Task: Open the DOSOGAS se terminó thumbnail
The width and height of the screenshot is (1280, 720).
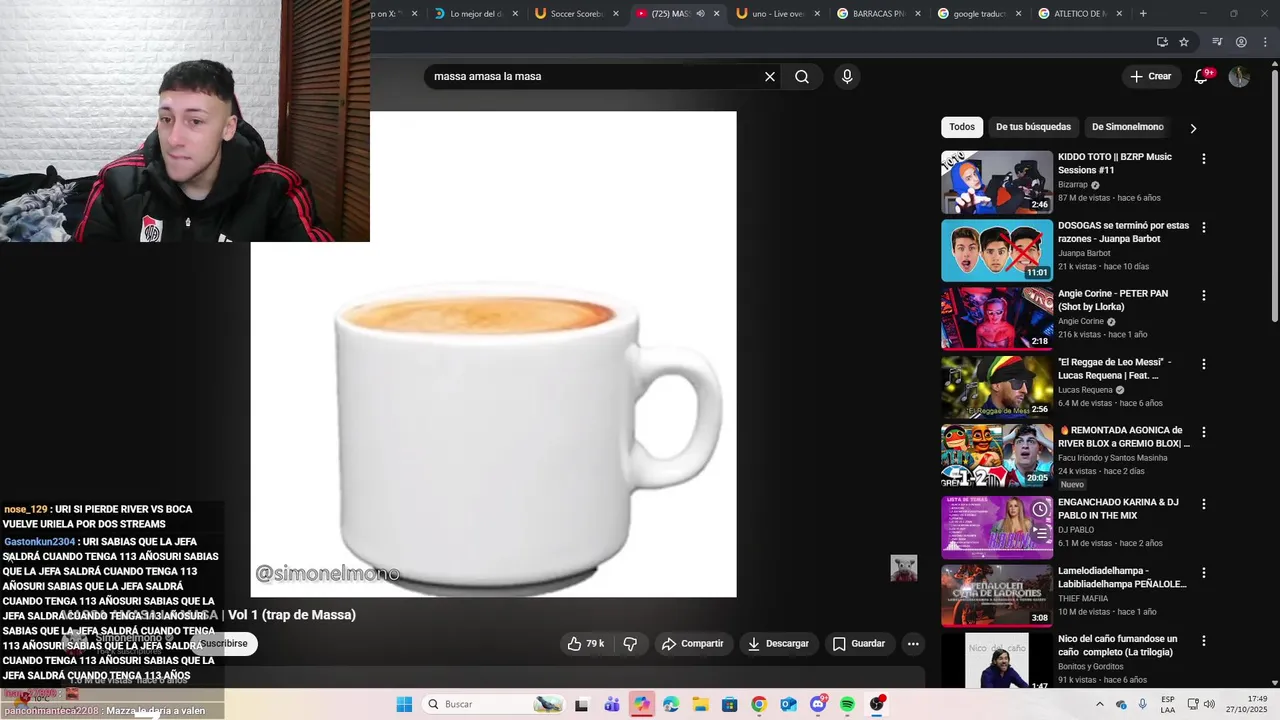Action: (997, 250)
